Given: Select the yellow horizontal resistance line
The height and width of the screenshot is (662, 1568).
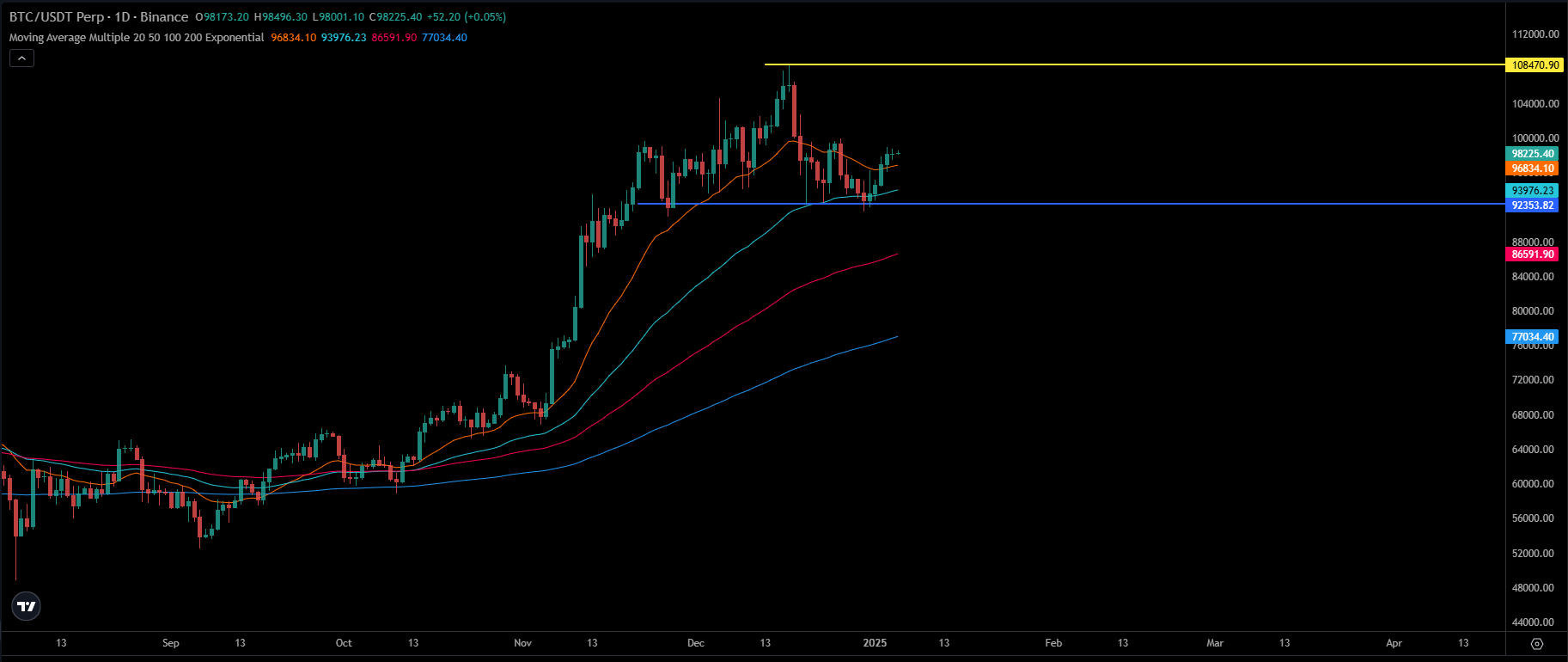Looking at the screenshot, I should (1134, 64).
